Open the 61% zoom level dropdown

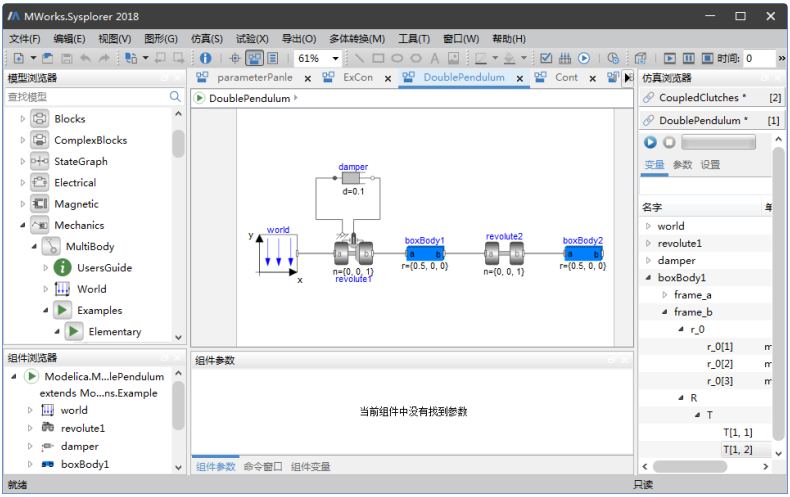pos(336,59)
